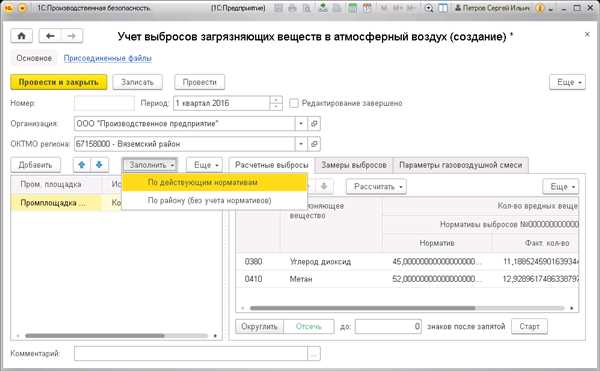Click the print preview icon in title bar
The image size is (600, 371).
[x=307, y=8]
